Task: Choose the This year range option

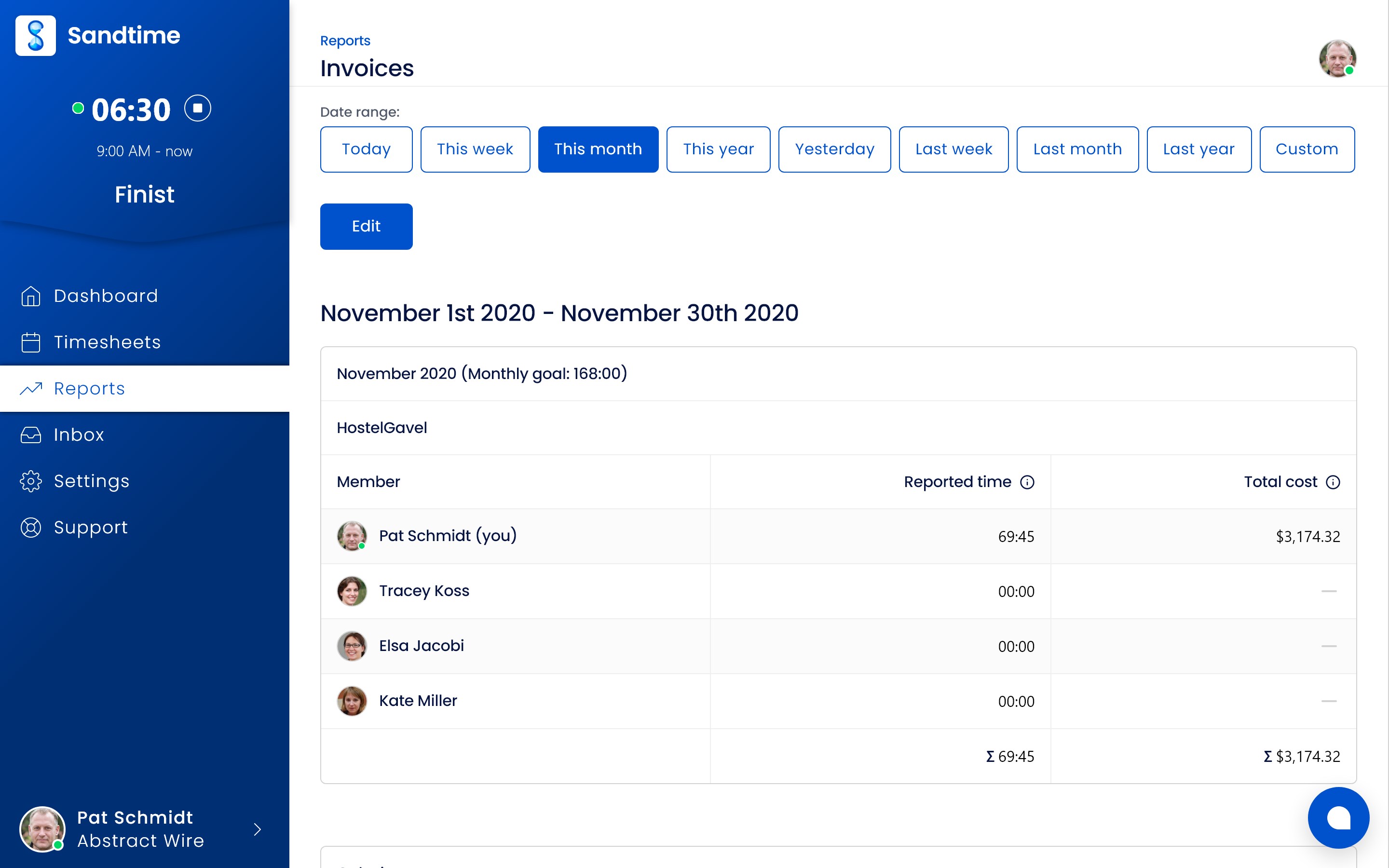Action: (718, 149)
